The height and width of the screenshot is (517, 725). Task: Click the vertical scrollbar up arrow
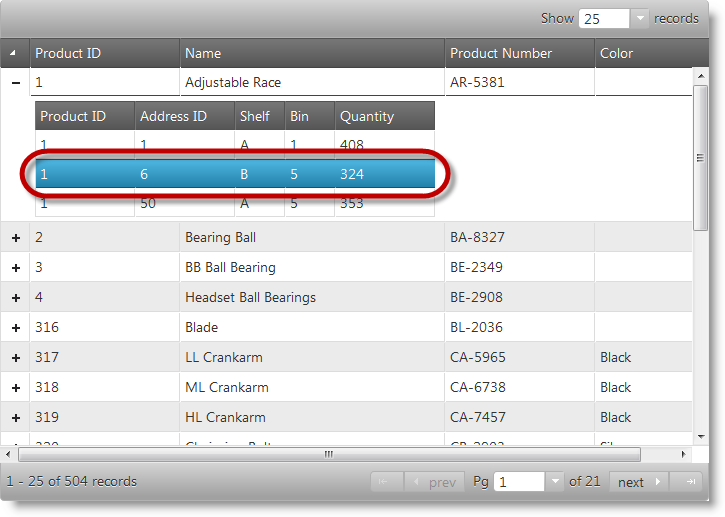click(700, 76)
